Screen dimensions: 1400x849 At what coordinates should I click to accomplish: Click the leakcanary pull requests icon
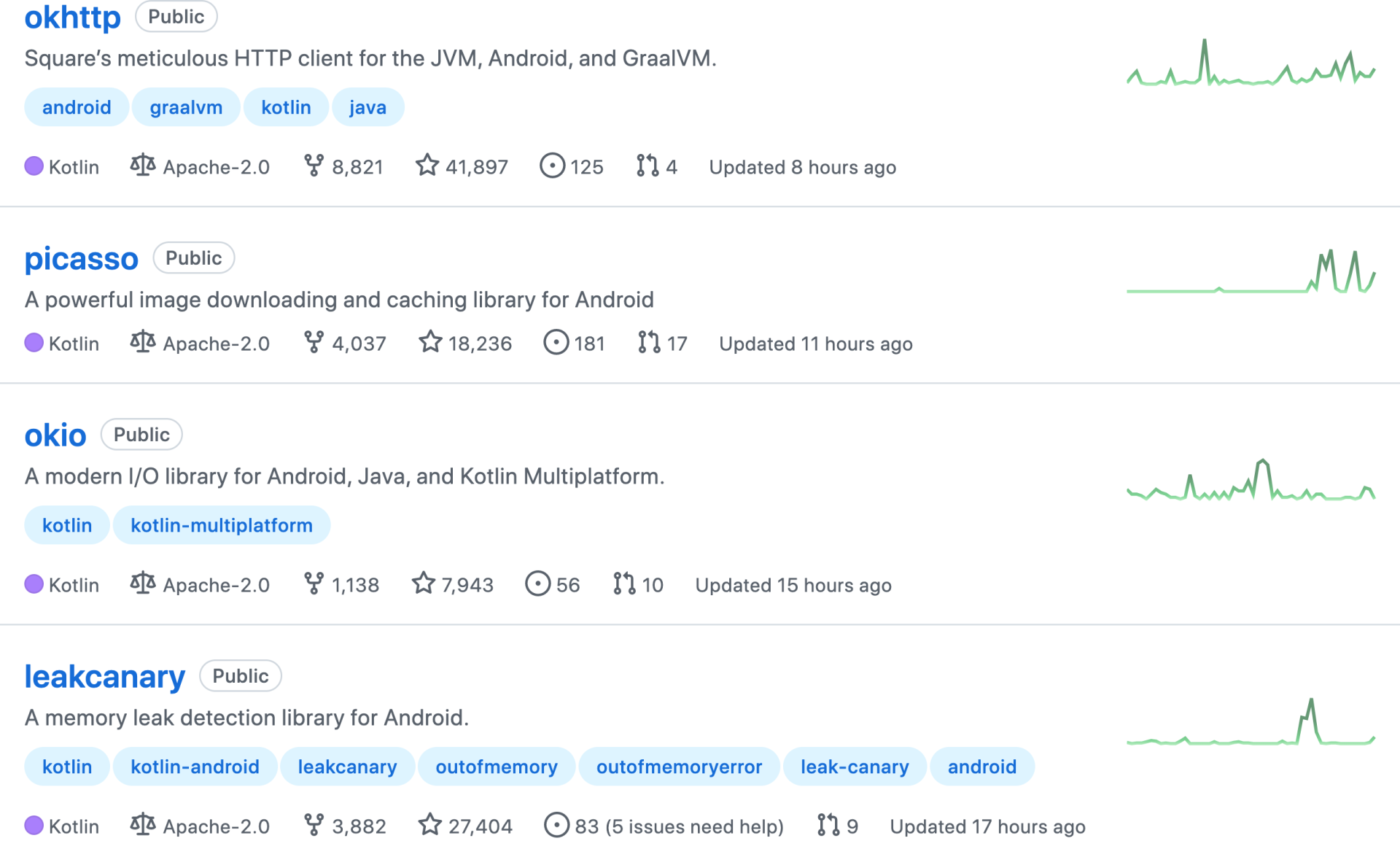click(828, 826)
